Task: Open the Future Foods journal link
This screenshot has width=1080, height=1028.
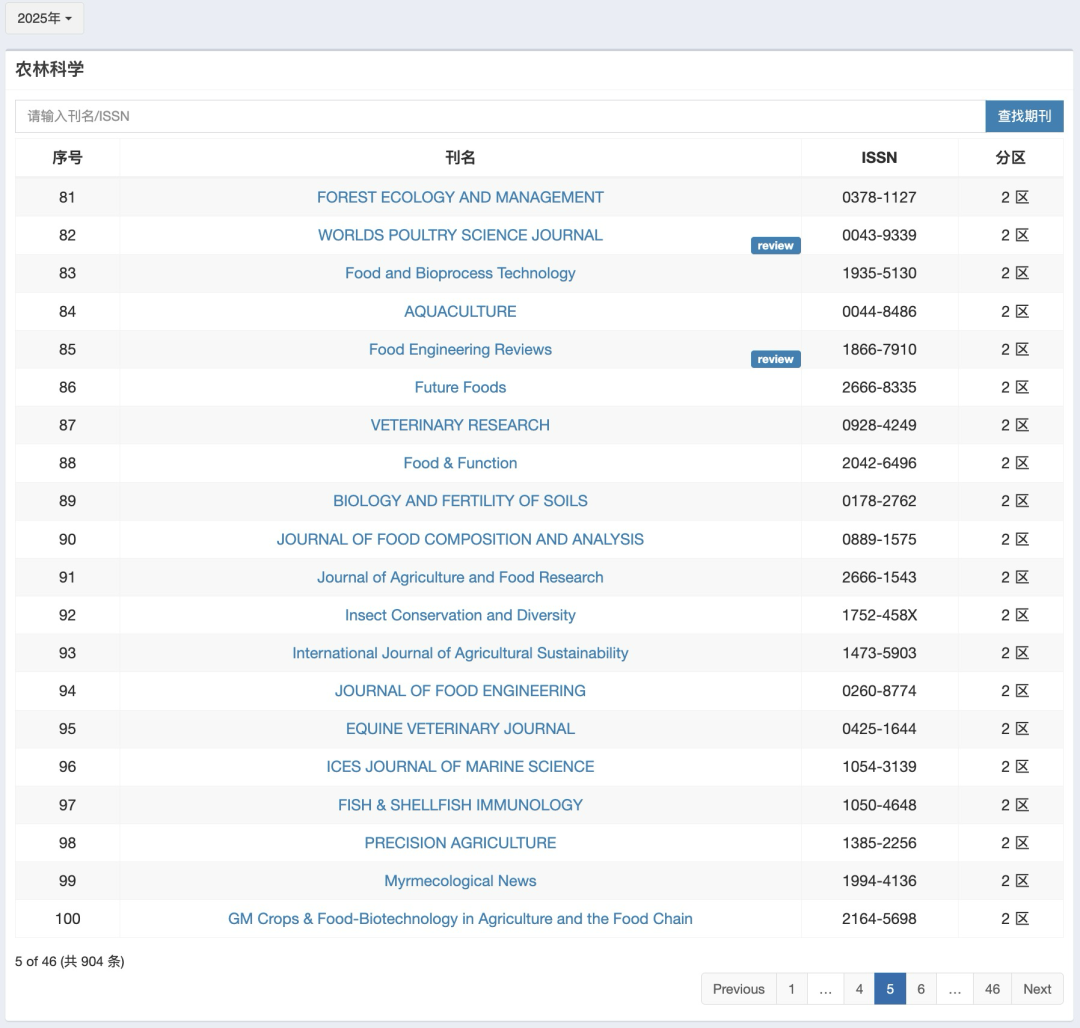Action: coord(460,387)
